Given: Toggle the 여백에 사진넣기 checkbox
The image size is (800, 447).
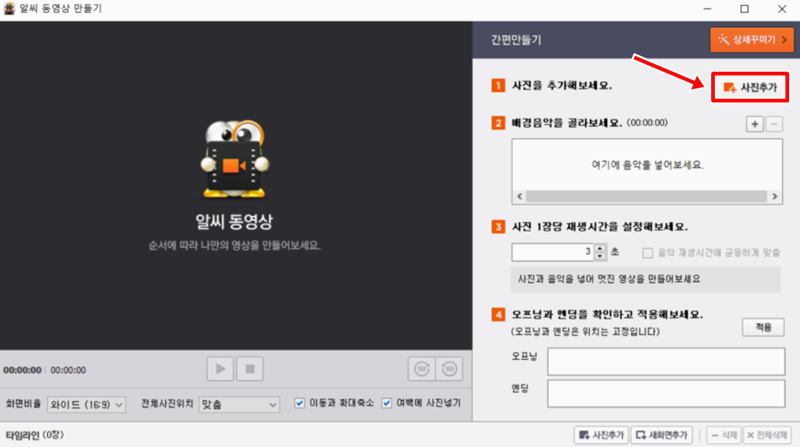Looking at the screenshot, I should [387, 403].
